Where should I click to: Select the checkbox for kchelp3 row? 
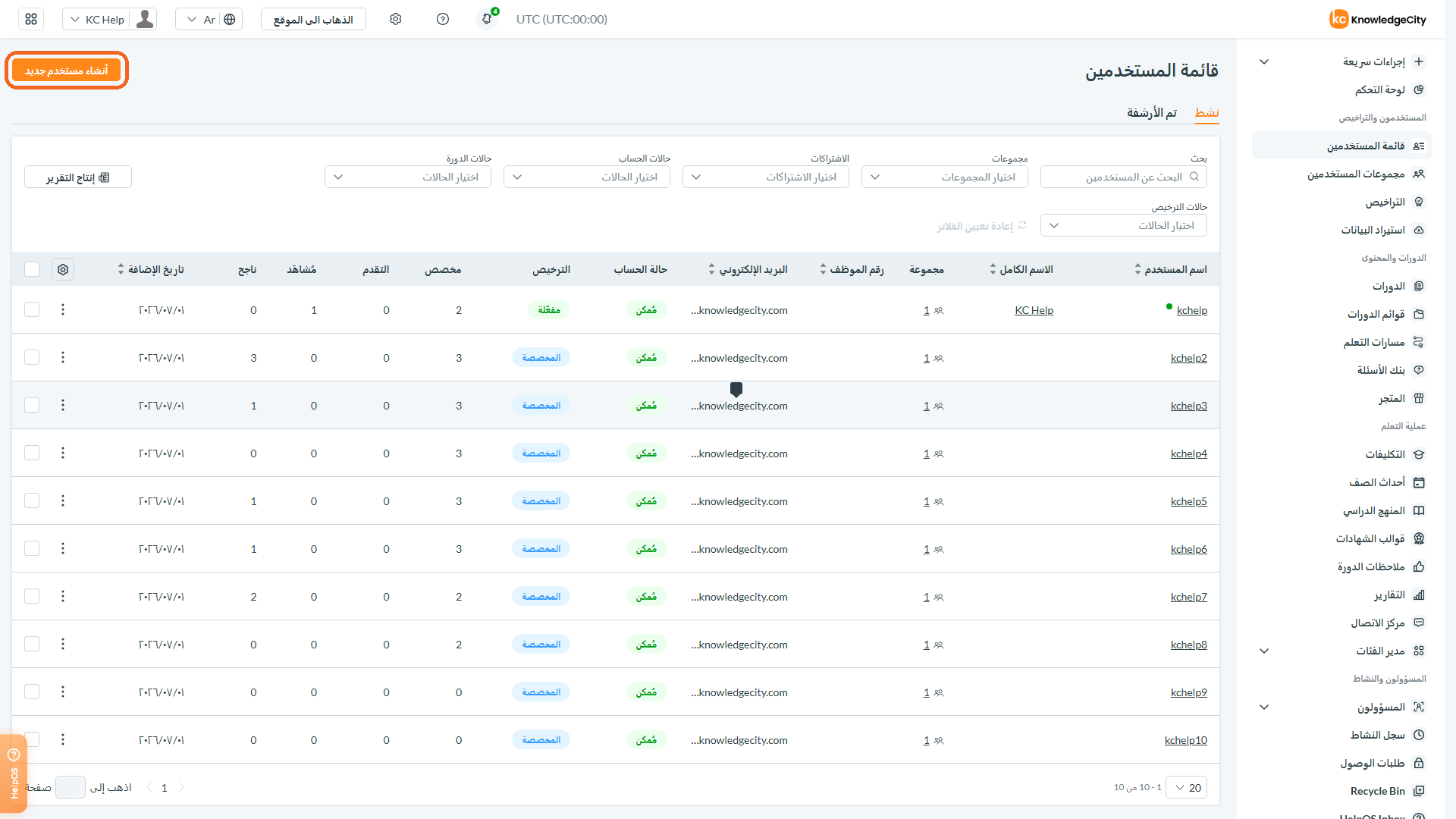coord(32,405)
